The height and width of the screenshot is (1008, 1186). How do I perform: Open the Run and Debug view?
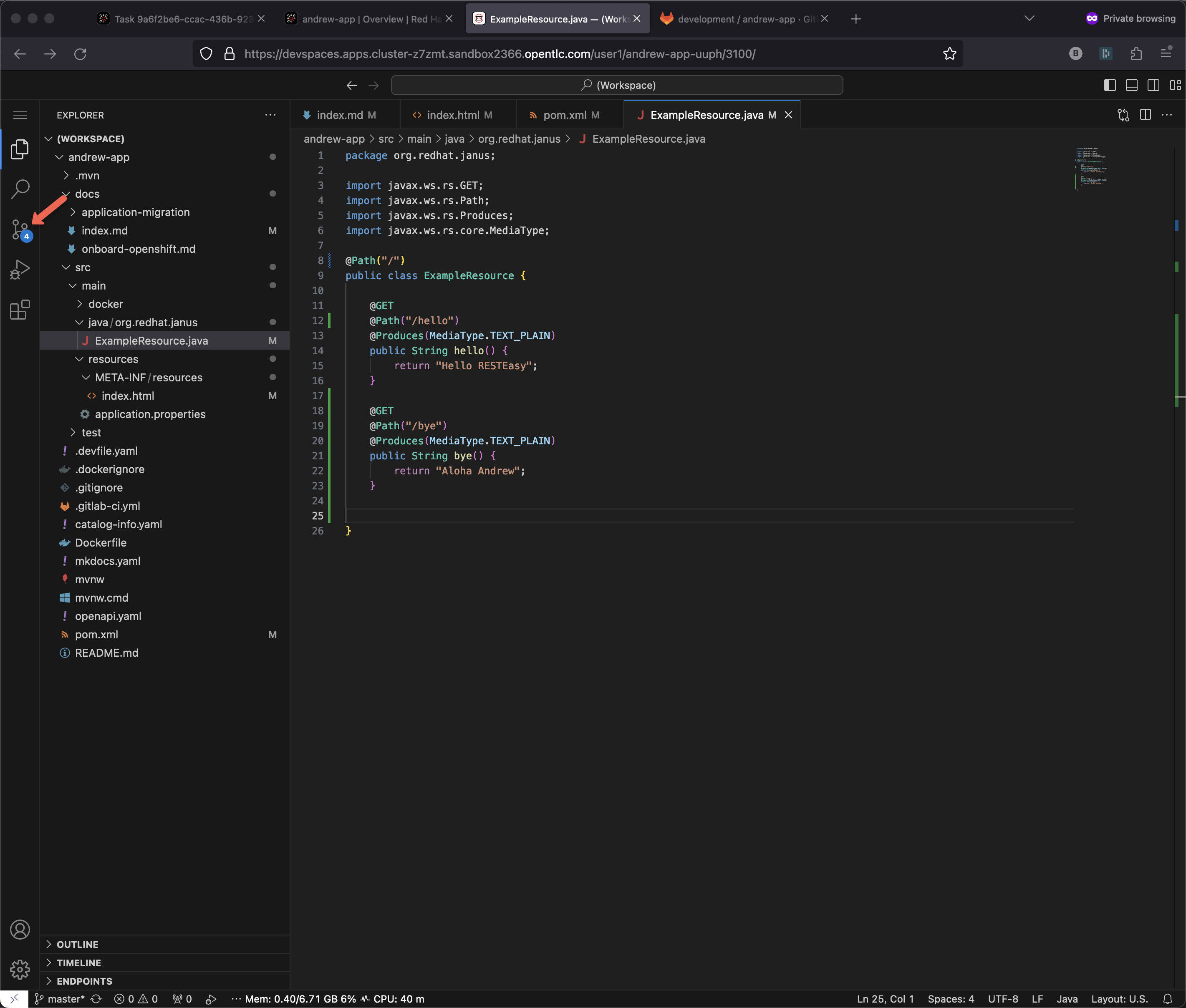tap(20, 270)
